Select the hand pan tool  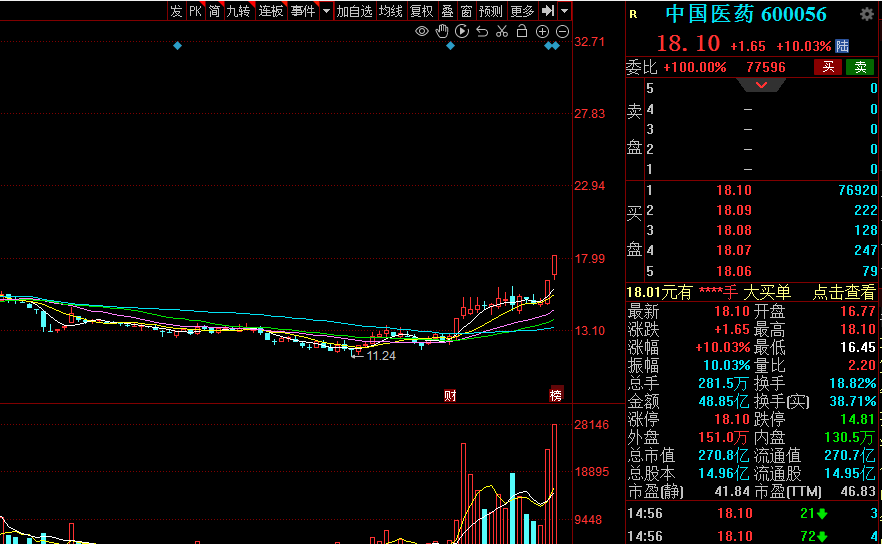tap(442, 32)
